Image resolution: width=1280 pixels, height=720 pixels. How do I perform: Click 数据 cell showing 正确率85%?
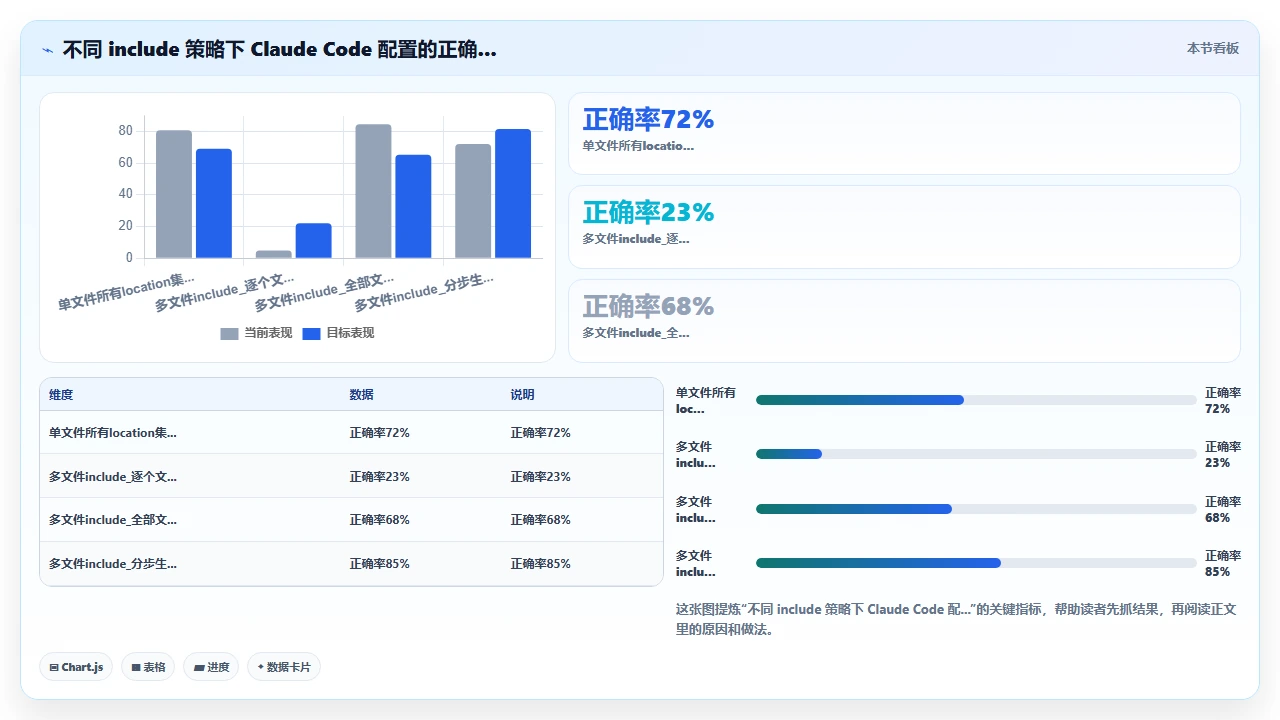click(379, 564)
